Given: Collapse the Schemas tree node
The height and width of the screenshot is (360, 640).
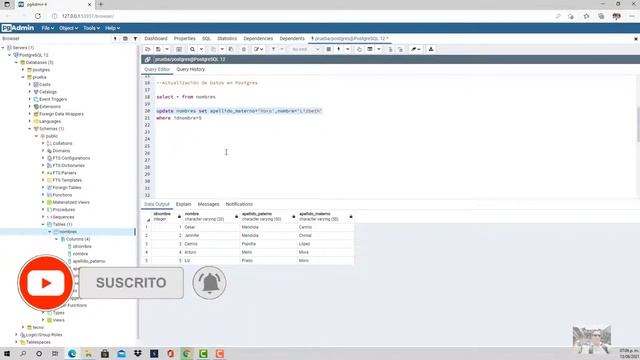Looking at the screenshot, I should pos(29,129).
